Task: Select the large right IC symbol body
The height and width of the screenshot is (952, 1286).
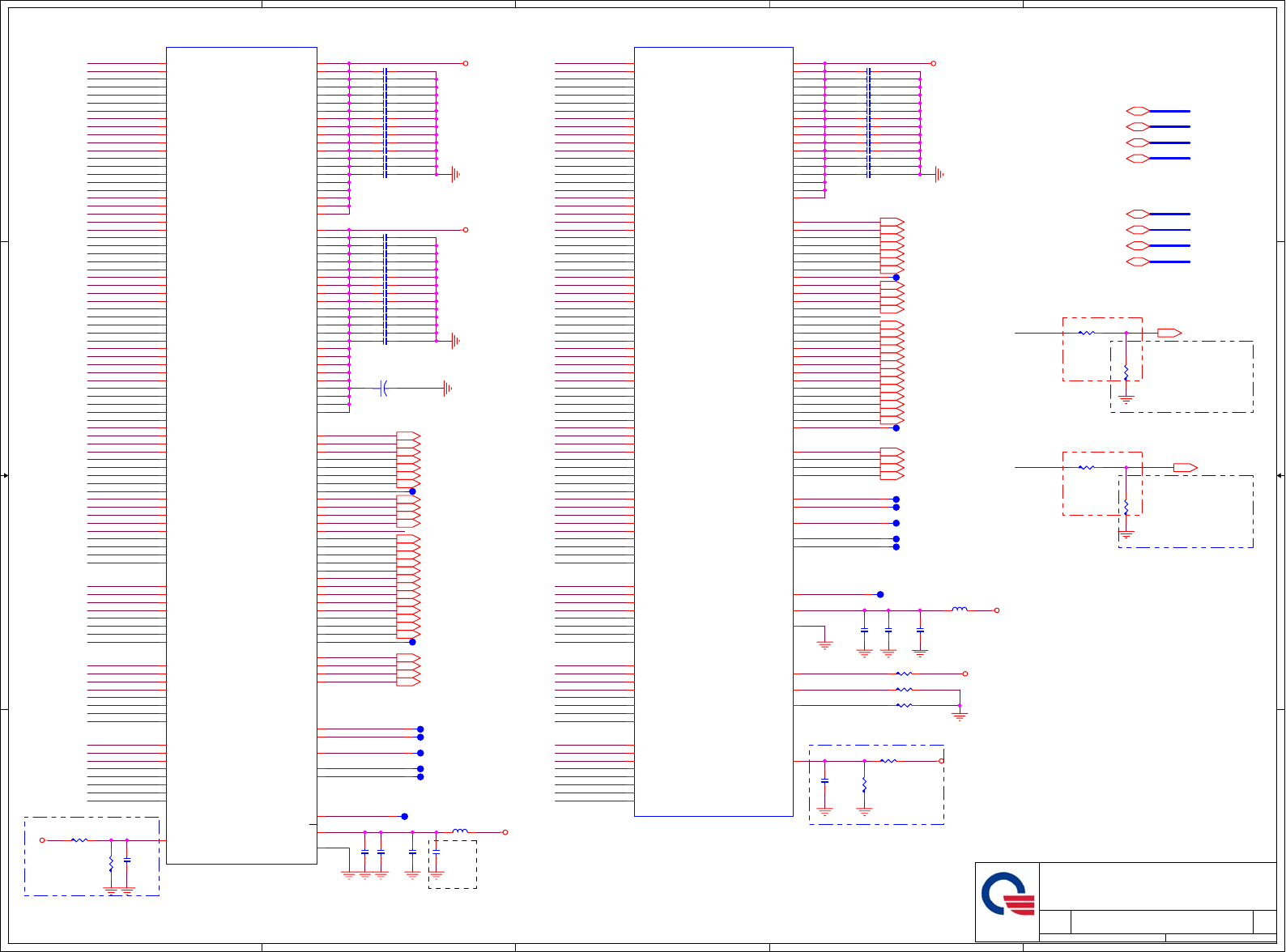Action: [x=713, y=431]
